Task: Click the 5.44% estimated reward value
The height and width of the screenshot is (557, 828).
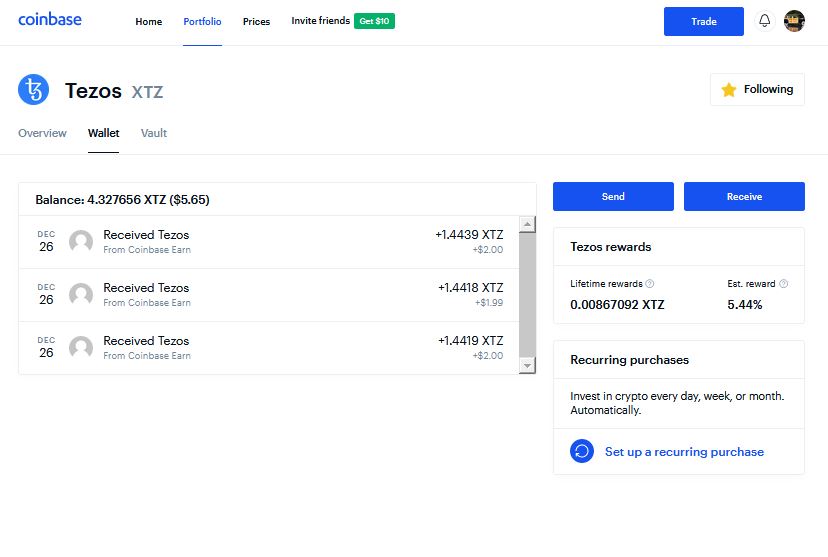Action: [745, 305]
